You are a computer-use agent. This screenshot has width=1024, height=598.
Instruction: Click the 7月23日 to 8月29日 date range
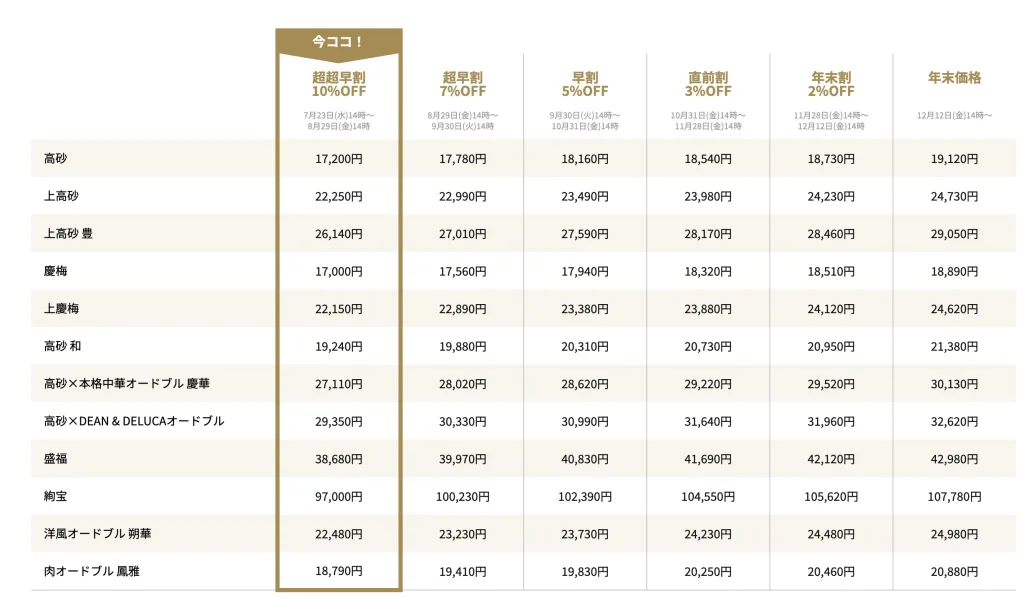(338, 121)
